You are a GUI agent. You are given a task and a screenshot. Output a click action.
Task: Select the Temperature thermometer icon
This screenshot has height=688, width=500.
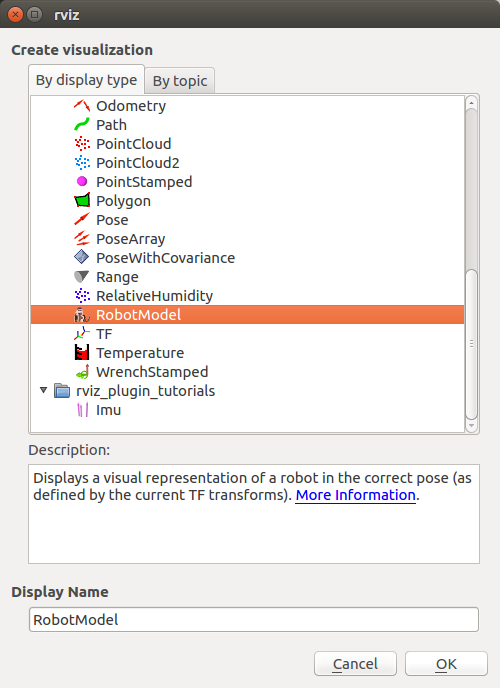click(82, 353)
